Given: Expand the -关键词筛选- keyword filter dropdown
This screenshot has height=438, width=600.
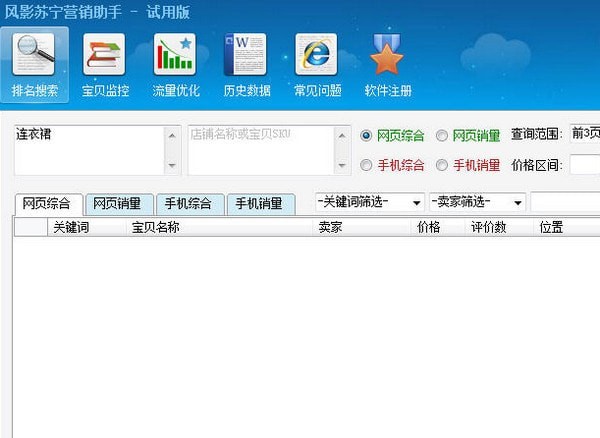Looking at the screenshot, I should 369,202.
